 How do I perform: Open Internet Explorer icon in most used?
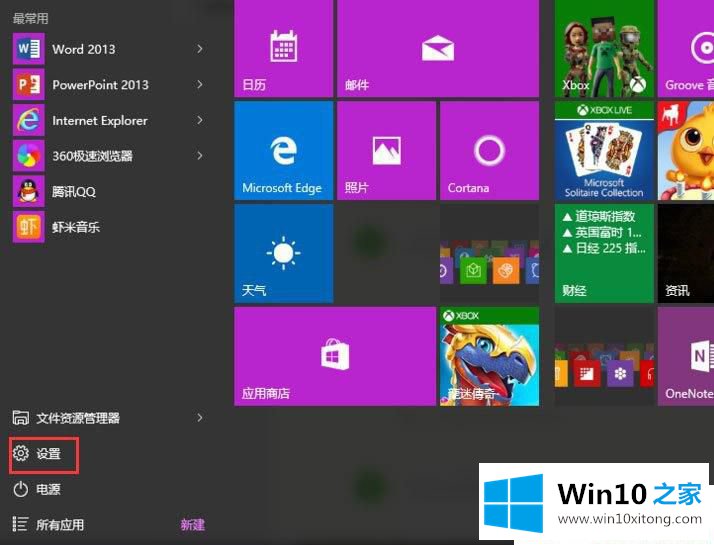click(x=29, y=120)
